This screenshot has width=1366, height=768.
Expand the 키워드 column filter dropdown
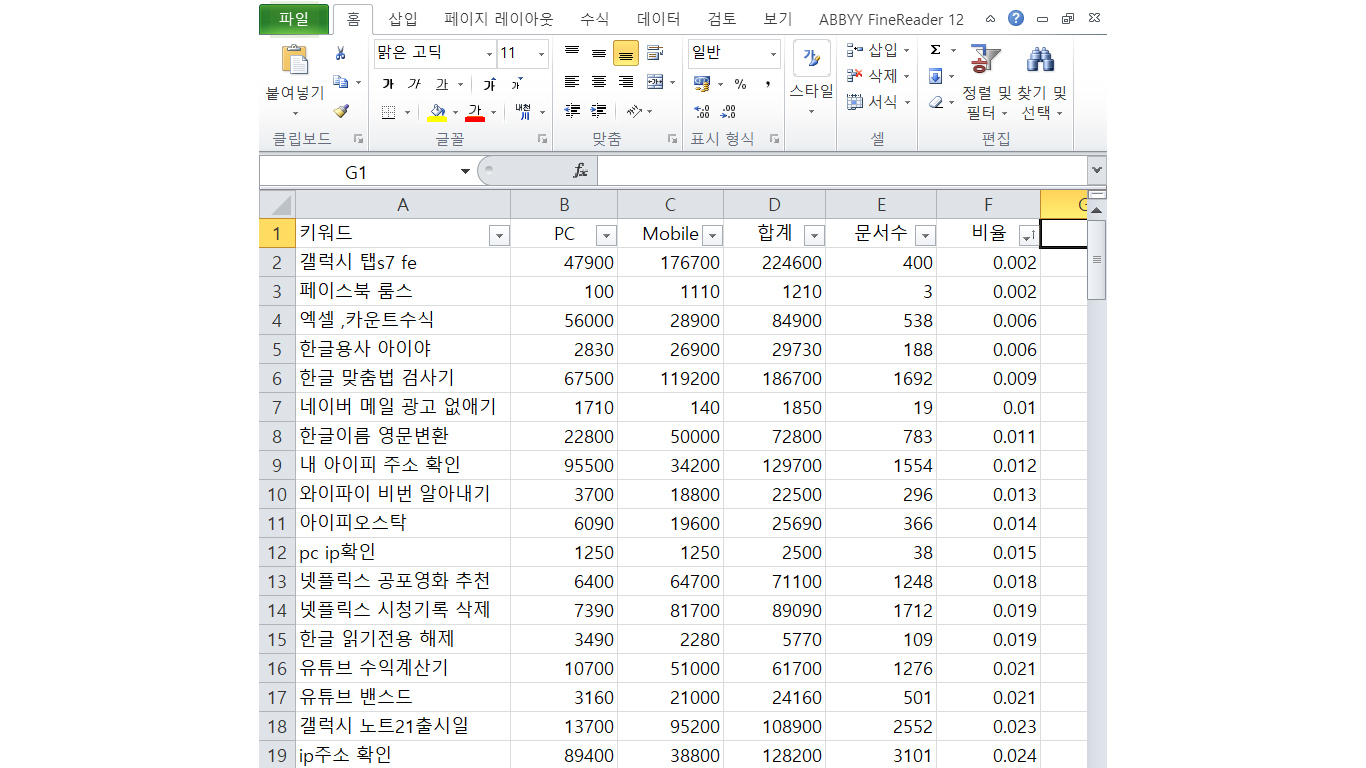point(499,236)
